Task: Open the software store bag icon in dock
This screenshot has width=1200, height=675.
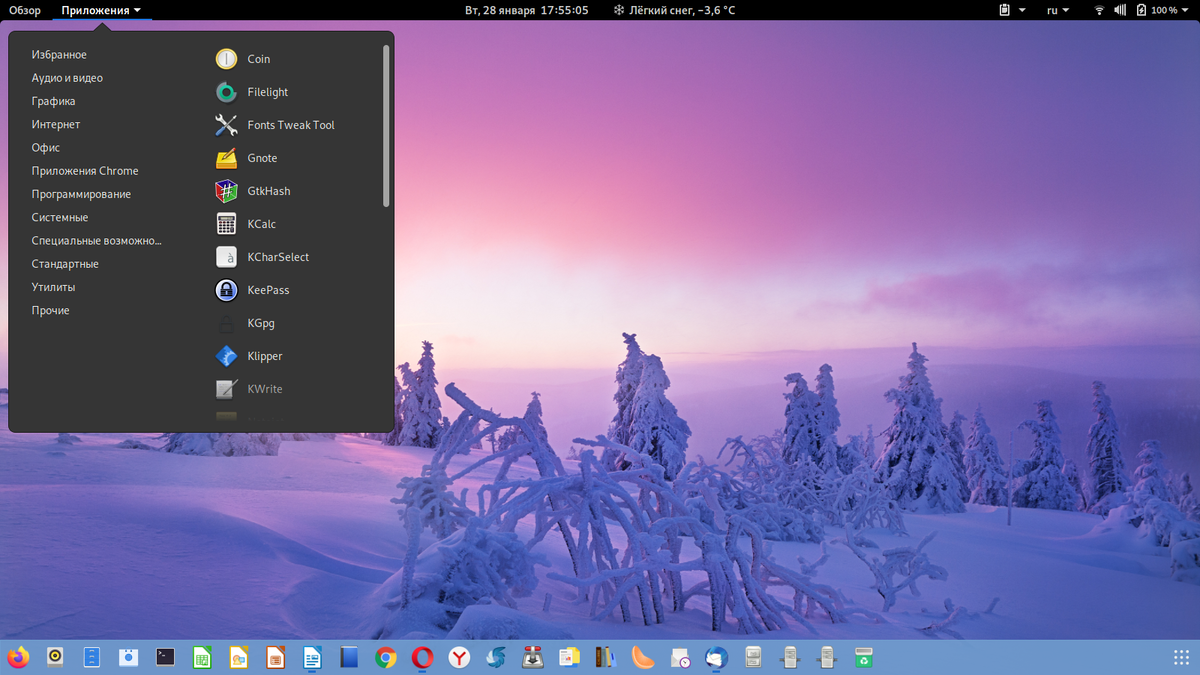Action: tap(128, 657)
